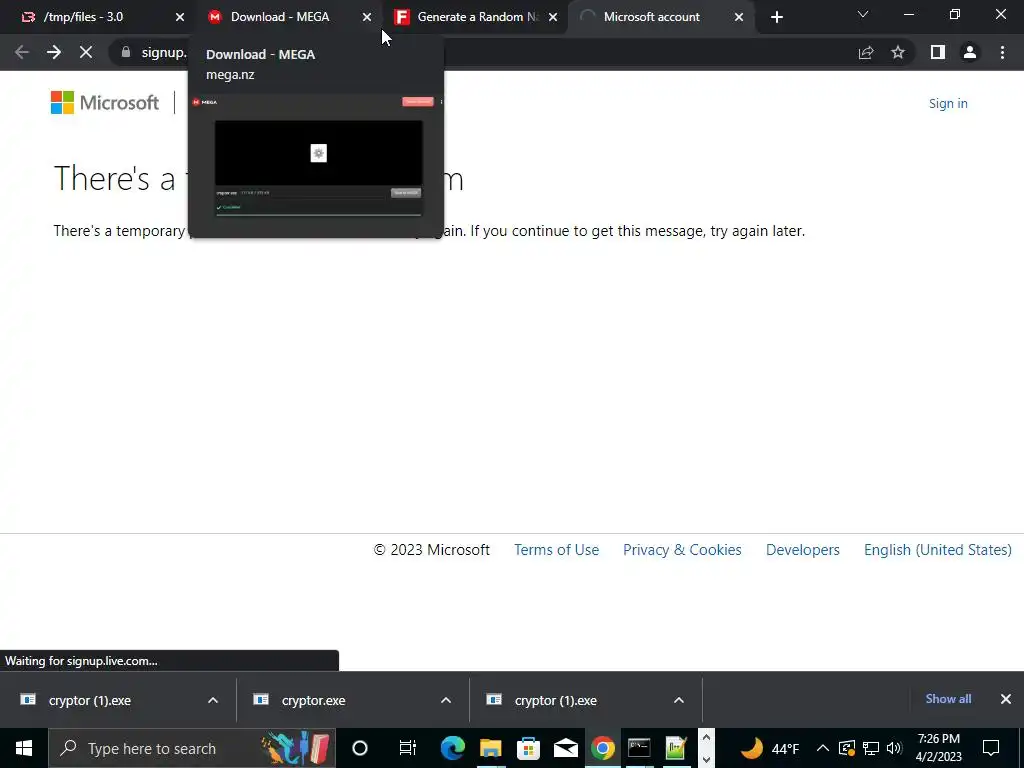
Task: Open the Chrome profile menu
Action: 970,52
